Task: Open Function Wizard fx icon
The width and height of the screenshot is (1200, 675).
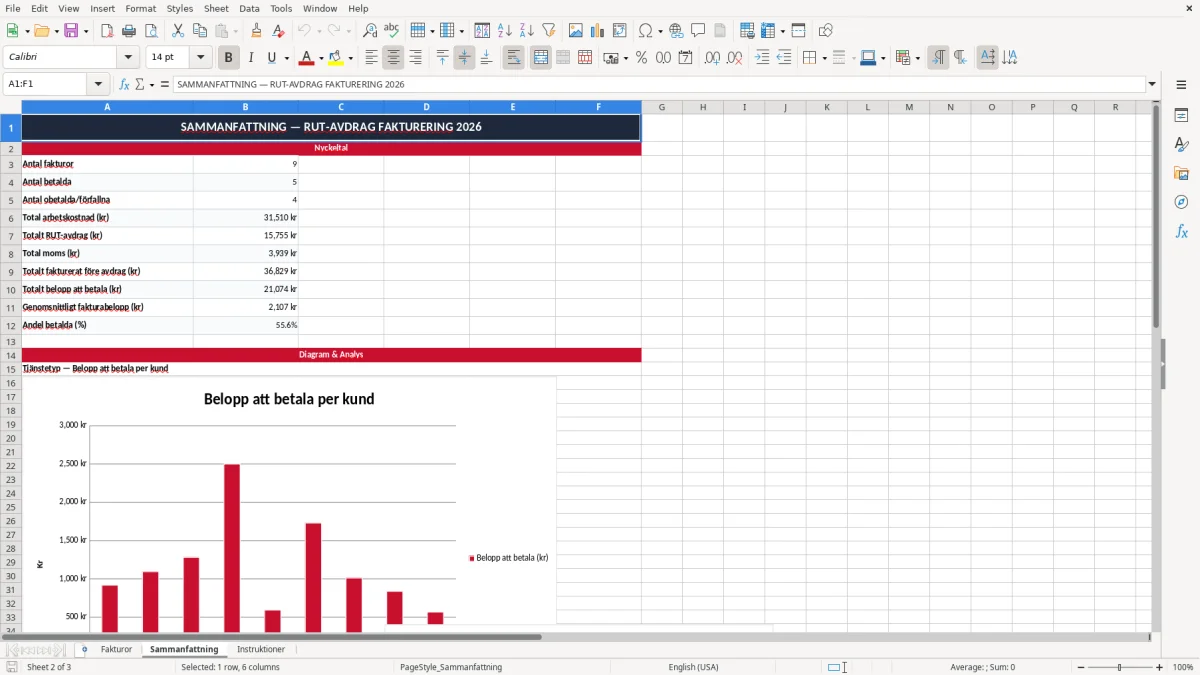Action: pyautogui.click(x=125, y=84)
